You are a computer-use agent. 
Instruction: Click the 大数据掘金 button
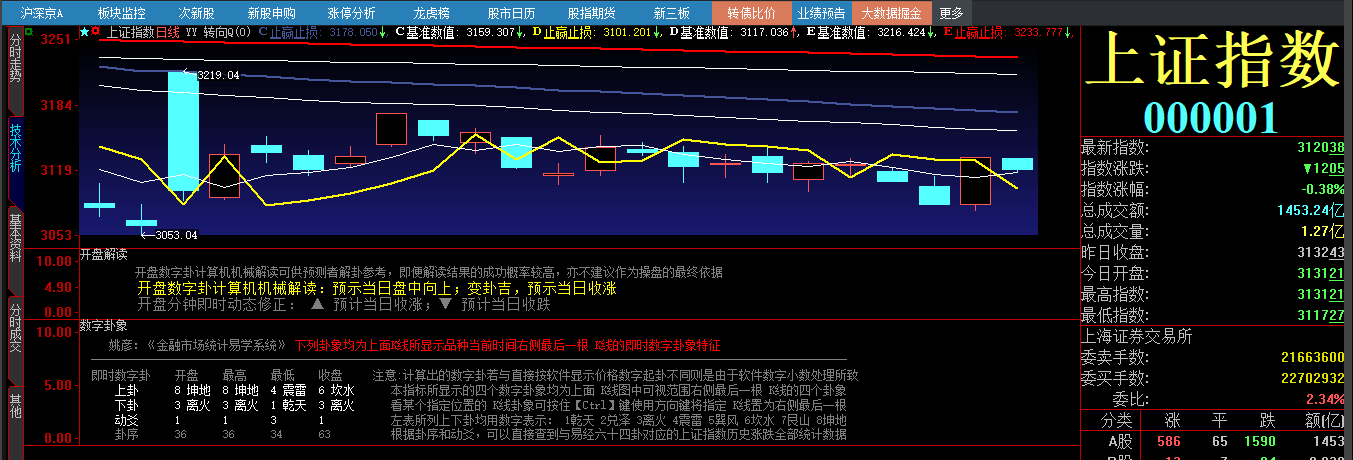(x=891, y=13)
